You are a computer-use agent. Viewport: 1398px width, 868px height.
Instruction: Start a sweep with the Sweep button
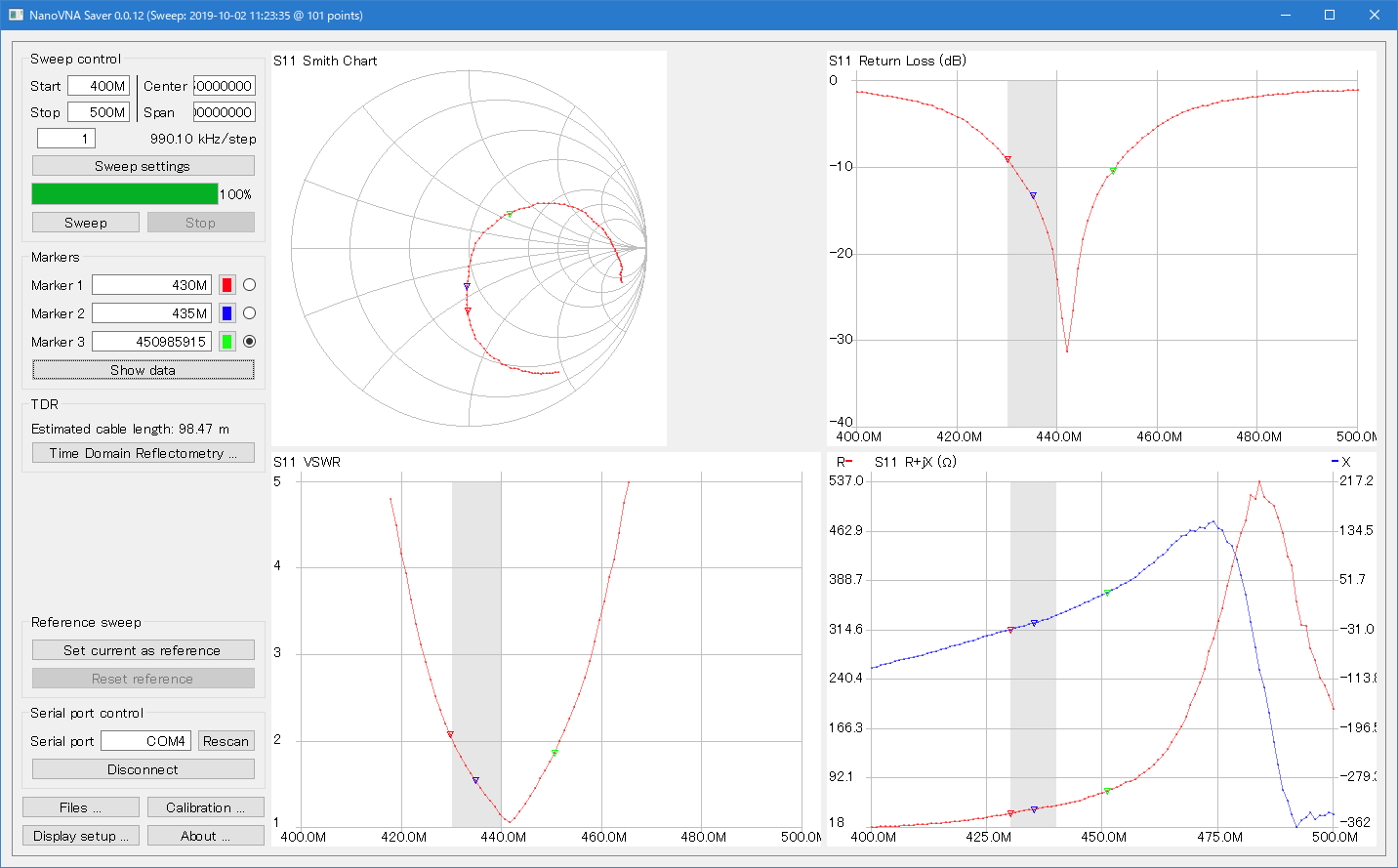86,223
